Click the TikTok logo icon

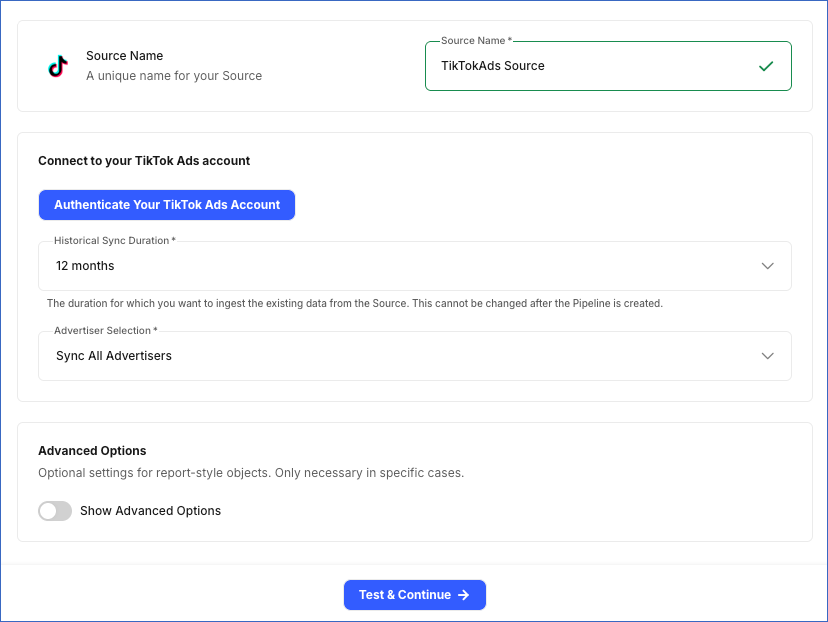point(58,66)
